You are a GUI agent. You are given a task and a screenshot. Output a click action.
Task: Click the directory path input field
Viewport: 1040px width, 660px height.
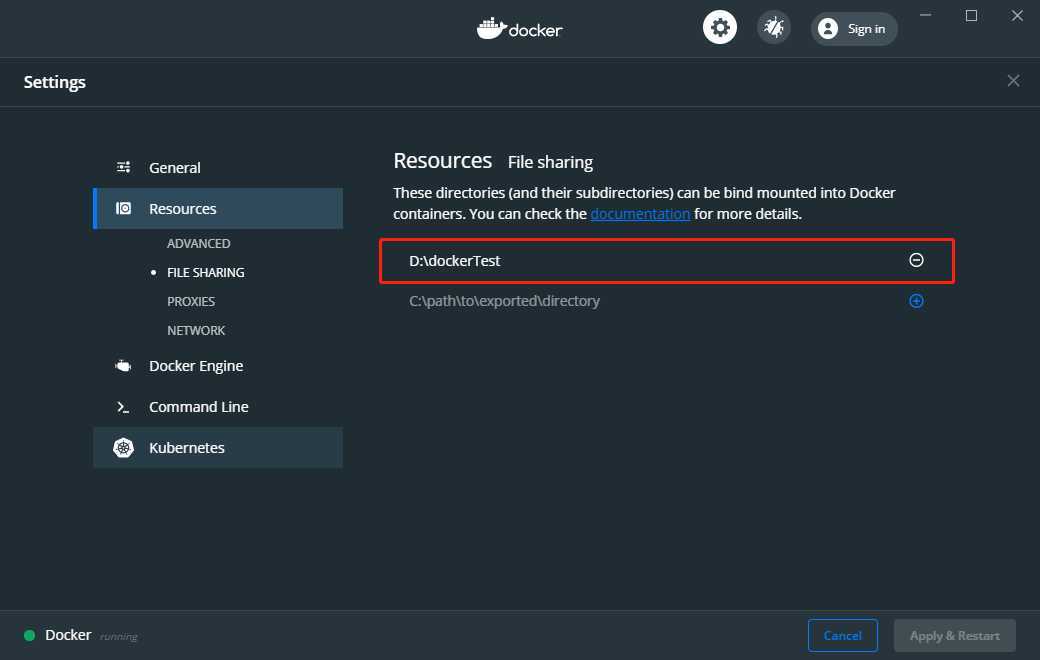(x=653, y=301)
